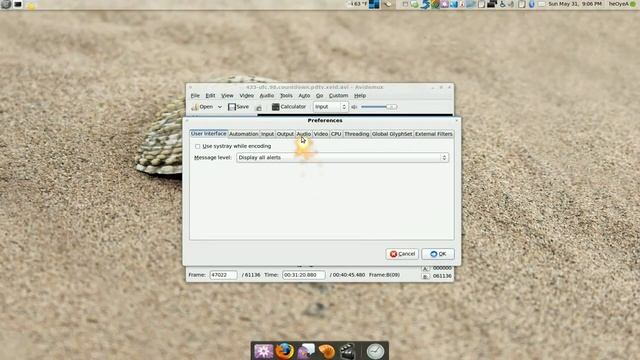Open the Video menu in menu bar
This screenshot has height=360, width=640.
coord(247,96)
